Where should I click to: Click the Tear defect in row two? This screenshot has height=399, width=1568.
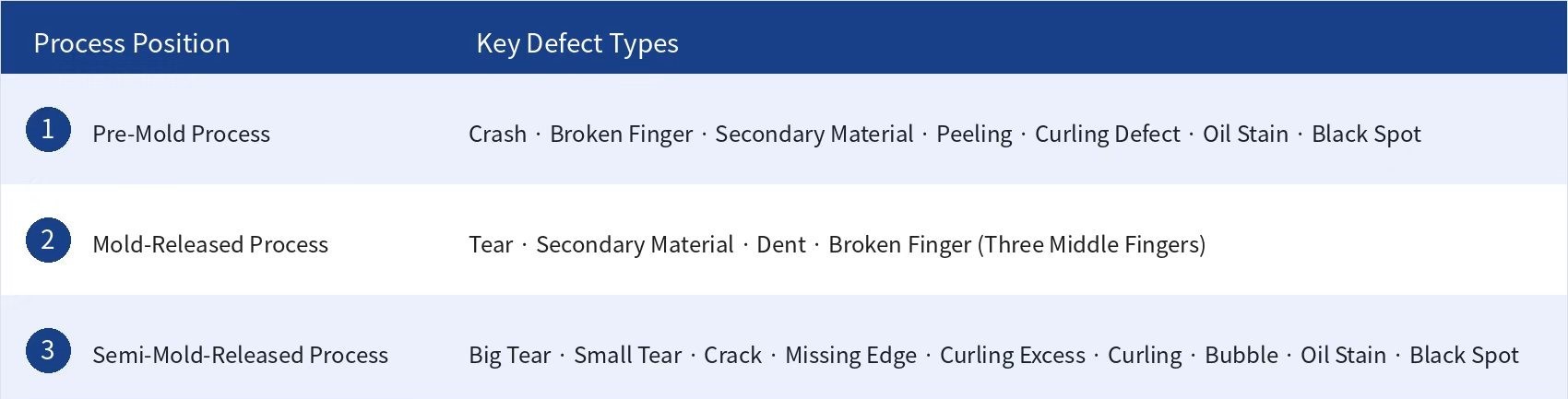(491, 244)
